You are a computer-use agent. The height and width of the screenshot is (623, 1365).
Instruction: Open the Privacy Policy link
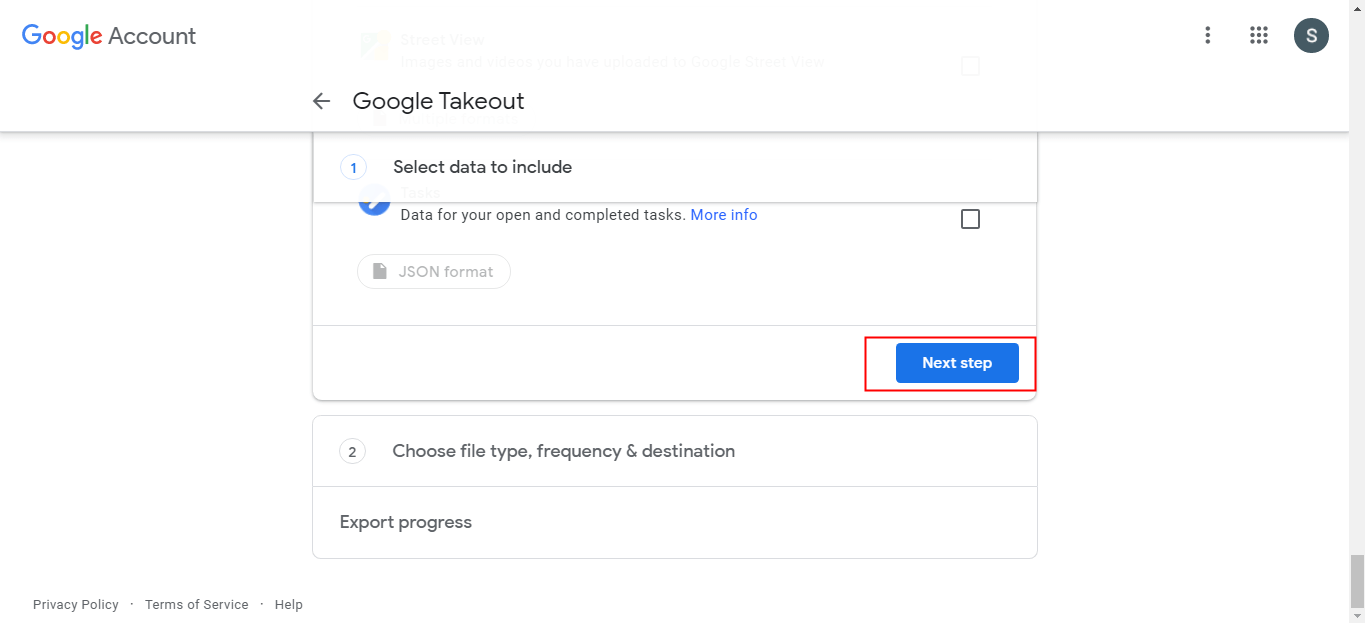coord(76,605)
